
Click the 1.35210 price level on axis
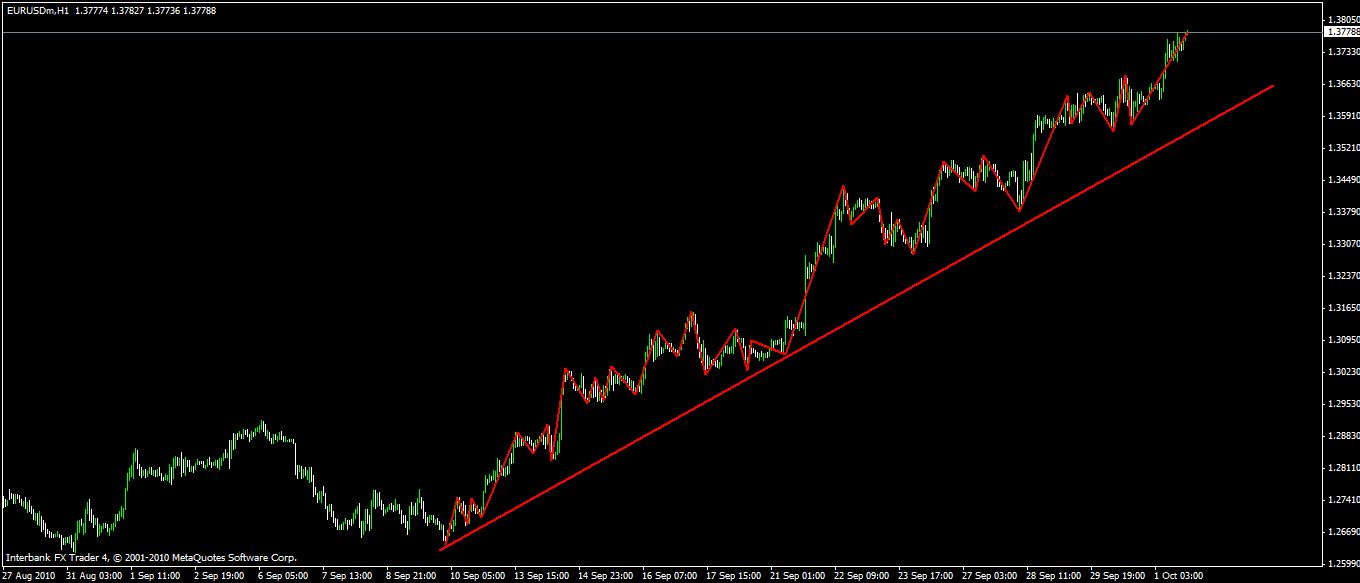[x=1343, y=147]
